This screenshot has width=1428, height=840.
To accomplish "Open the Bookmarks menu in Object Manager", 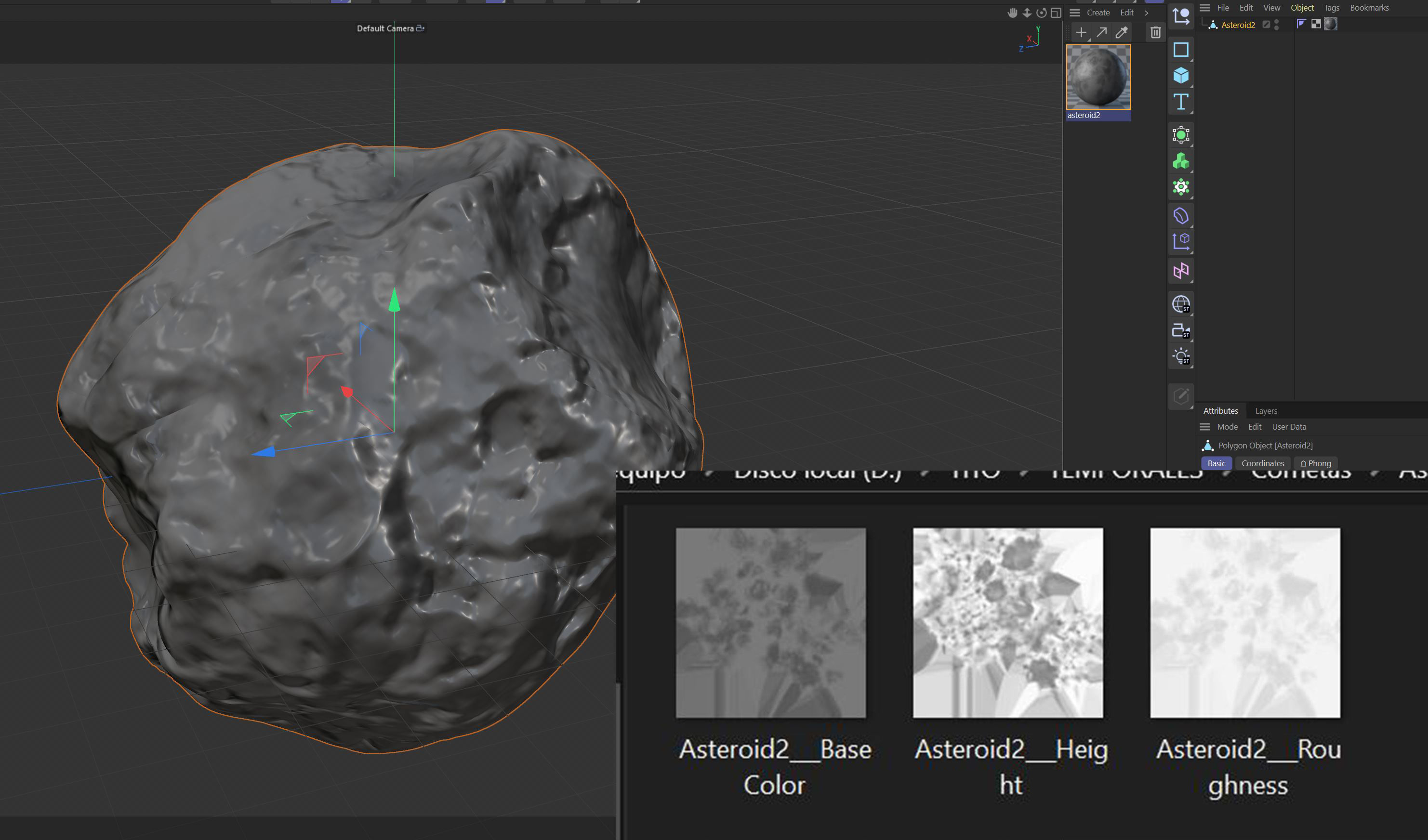I will coord(1369,8).
